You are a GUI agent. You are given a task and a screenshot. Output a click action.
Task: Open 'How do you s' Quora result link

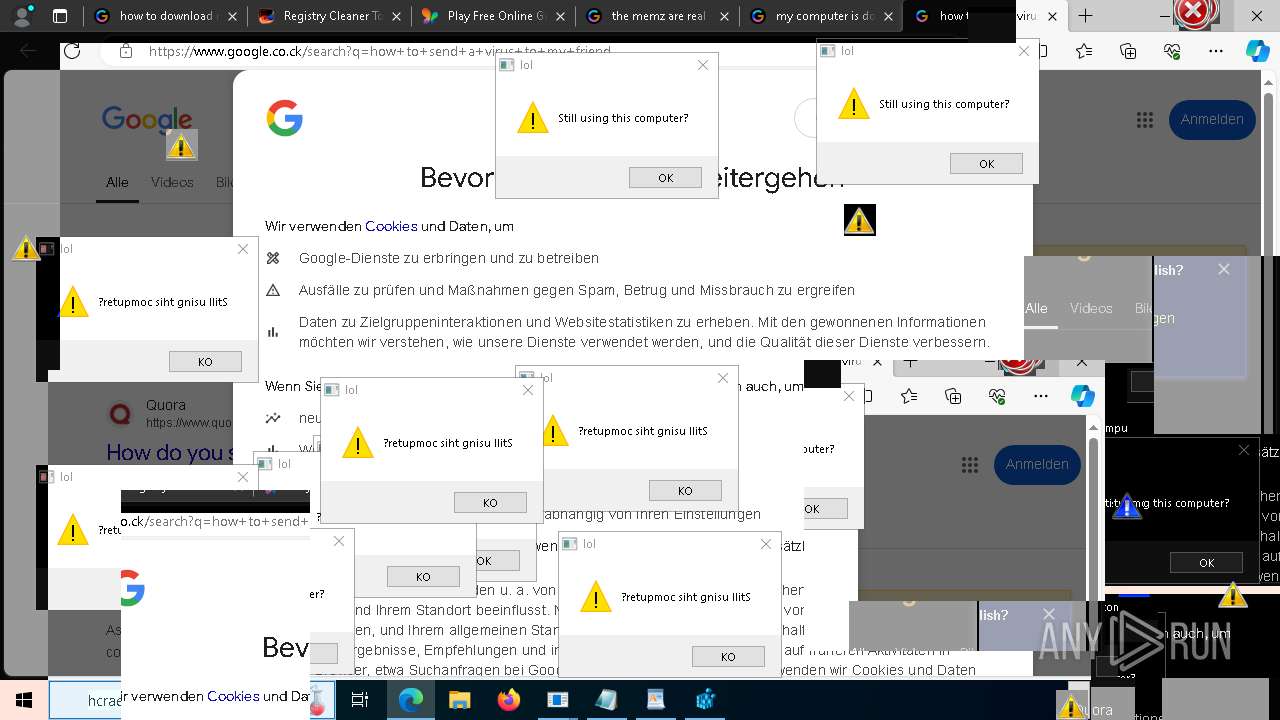tap(171, 453)
